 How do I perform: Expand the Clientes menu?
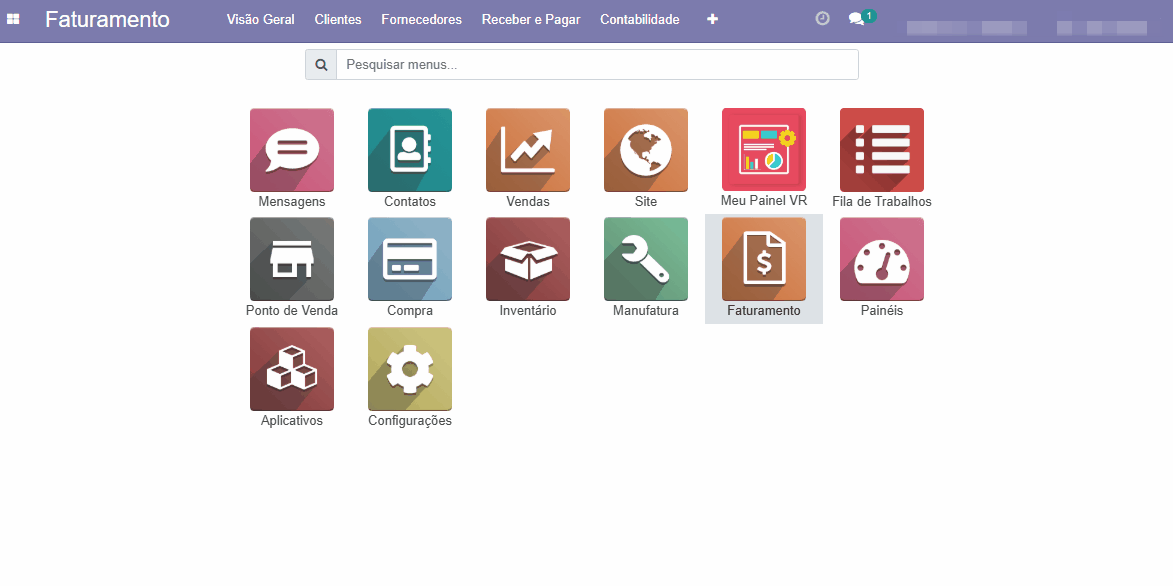[338, 19]
